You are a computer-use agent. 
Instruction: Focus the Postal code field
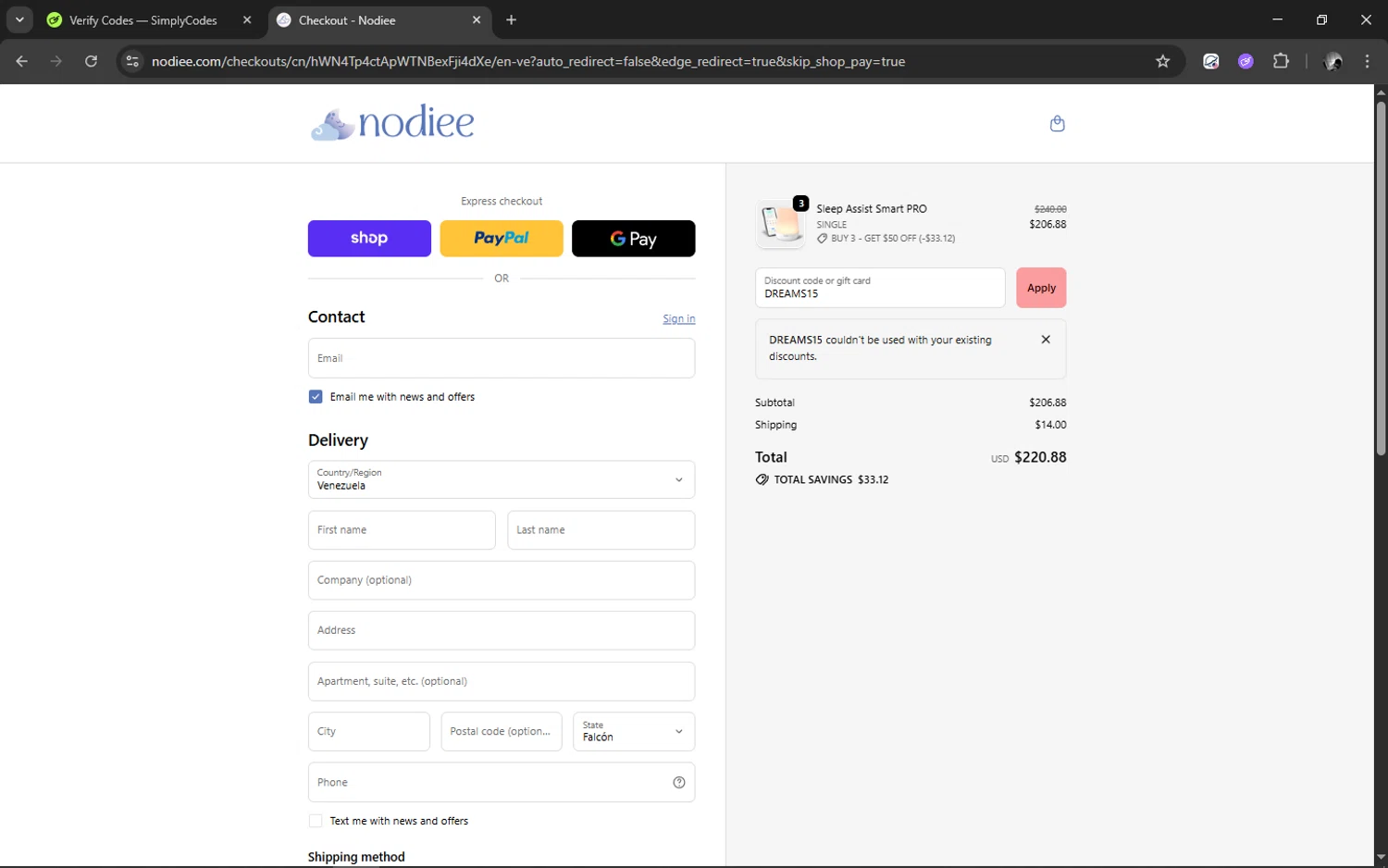pos(502,731)
